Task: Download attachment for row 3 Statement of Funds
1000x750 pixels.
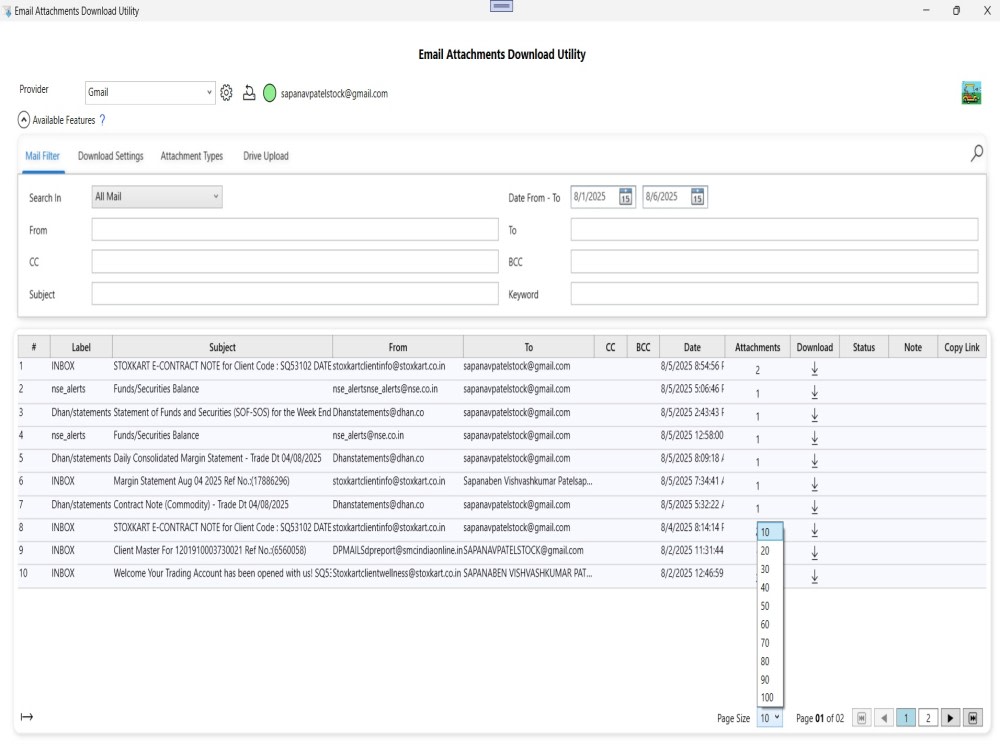Action: click(x=814, y=415)
